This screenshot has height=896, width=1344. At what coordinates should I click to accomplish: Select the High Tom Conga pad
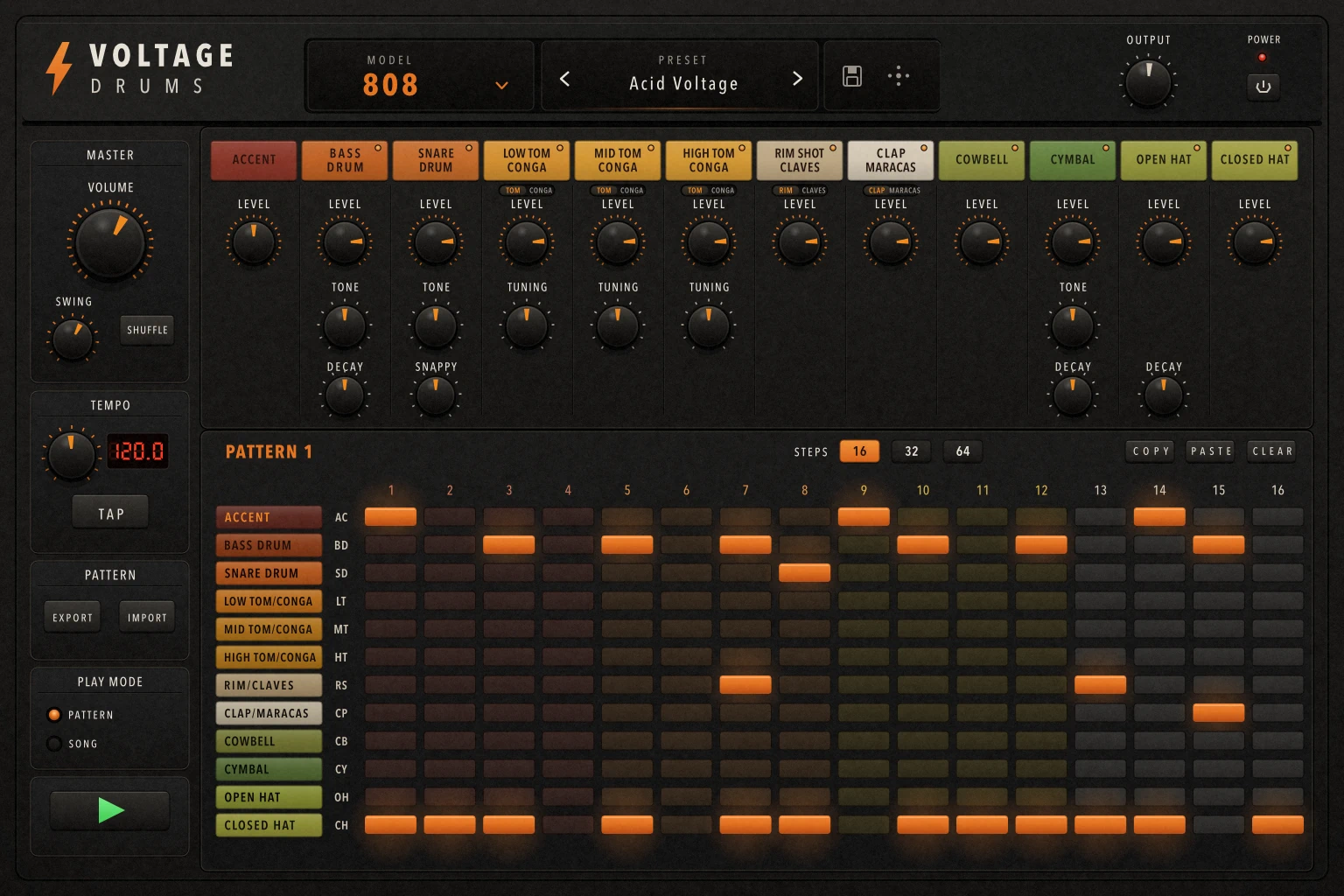709,160
